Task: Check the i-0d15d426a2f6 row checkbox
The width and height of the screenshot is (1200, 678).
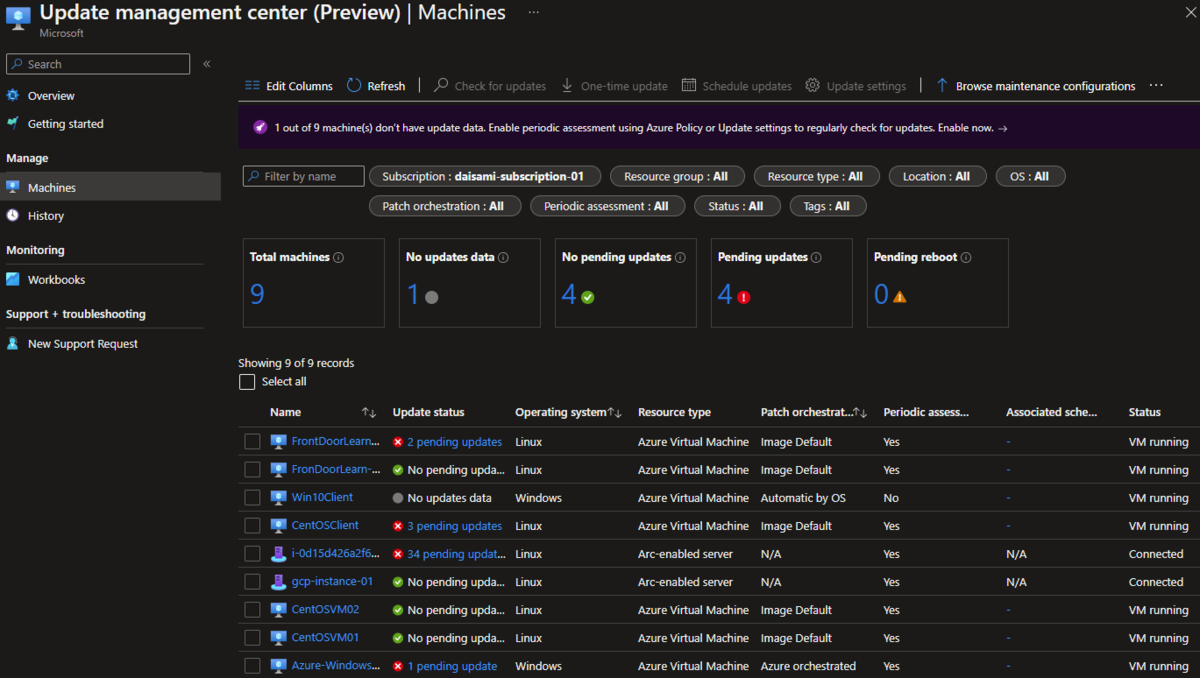Action: click(x=252, y=554)
